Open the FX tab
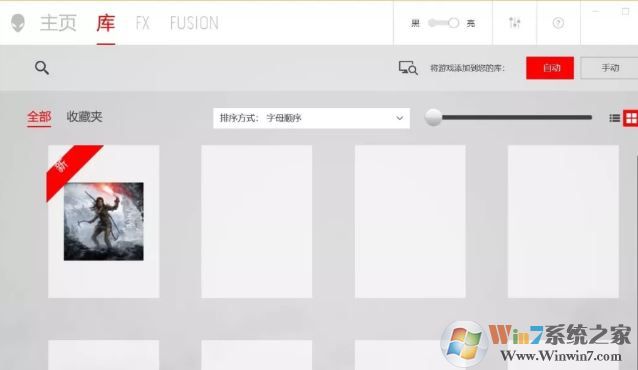This screenshot has height=370, width=638. click(143, 23)
